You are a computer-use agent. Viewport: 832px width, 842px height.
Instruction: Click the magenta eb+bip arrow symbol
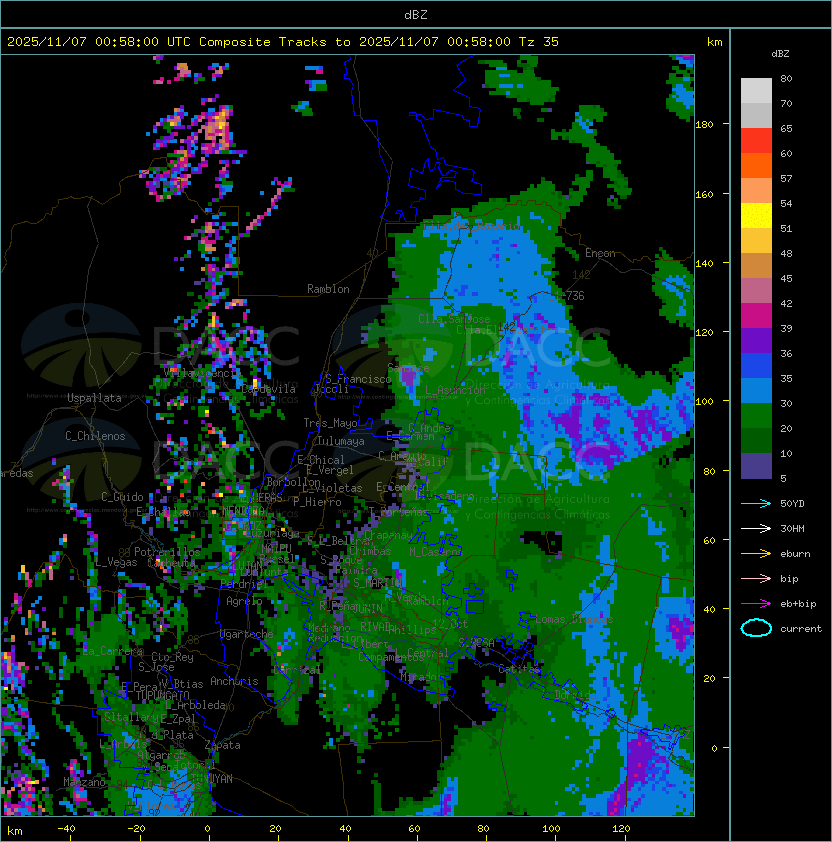click(x=756, y=604)
